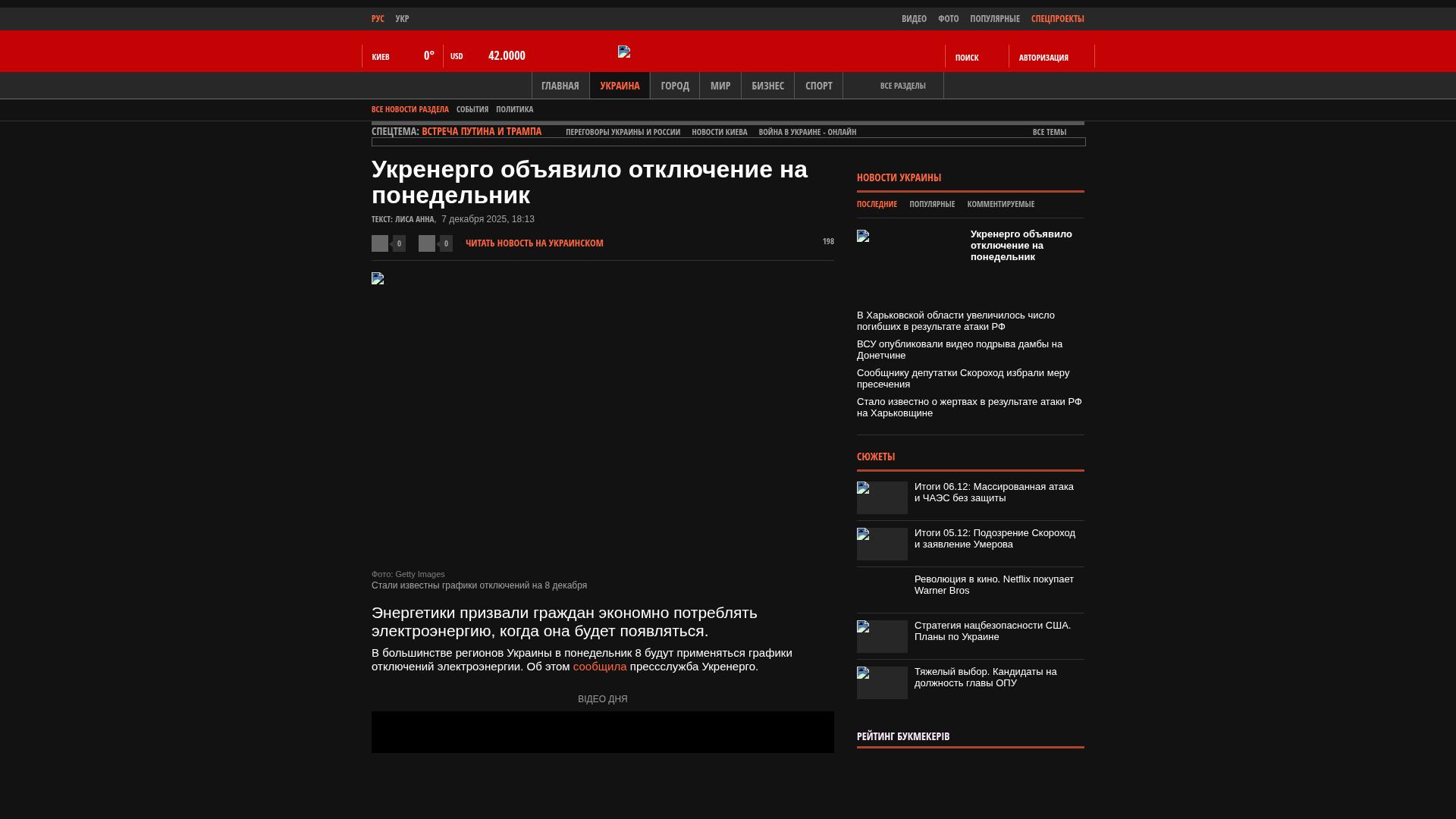
Task: Click thumbnail for Итоги 05.12 story
Action: (882, 544)
